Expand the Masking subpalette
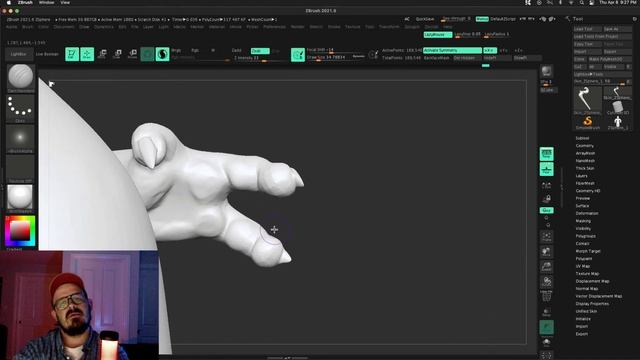The width and height of the screenshot is (640, 360). pyautogui.click(x=583, y=221)
